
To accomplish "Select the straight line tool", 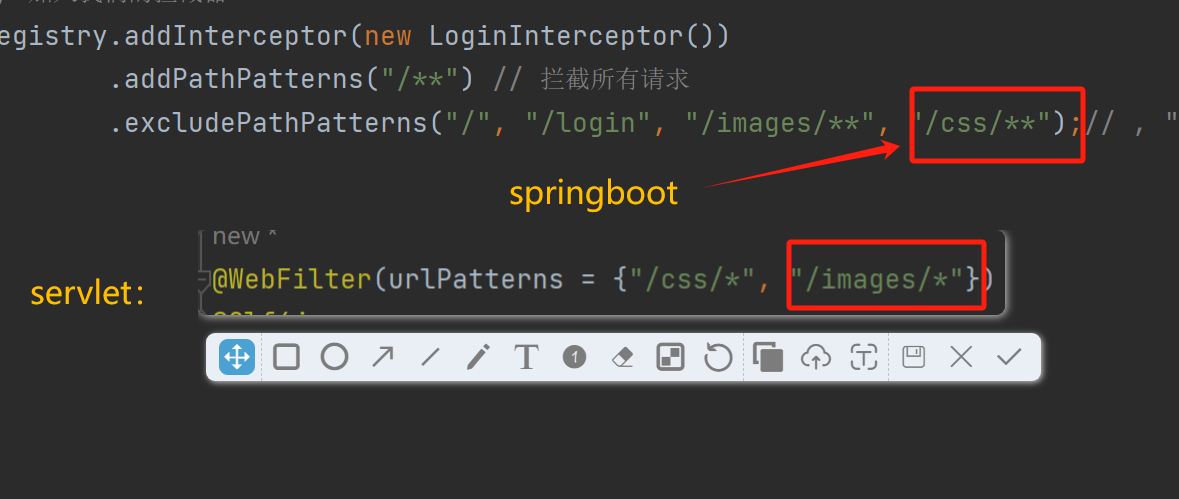I will tap(430, 357).
